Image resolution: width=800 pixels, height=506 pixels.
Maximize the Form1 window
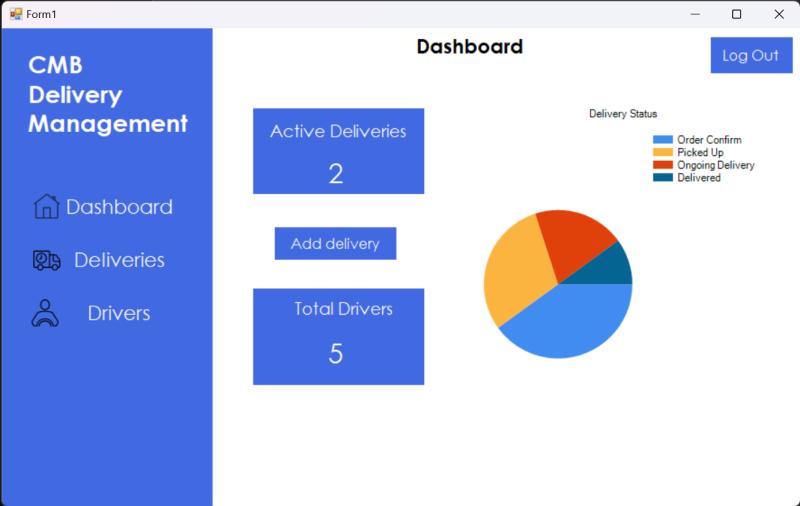[x=737, y=14]
